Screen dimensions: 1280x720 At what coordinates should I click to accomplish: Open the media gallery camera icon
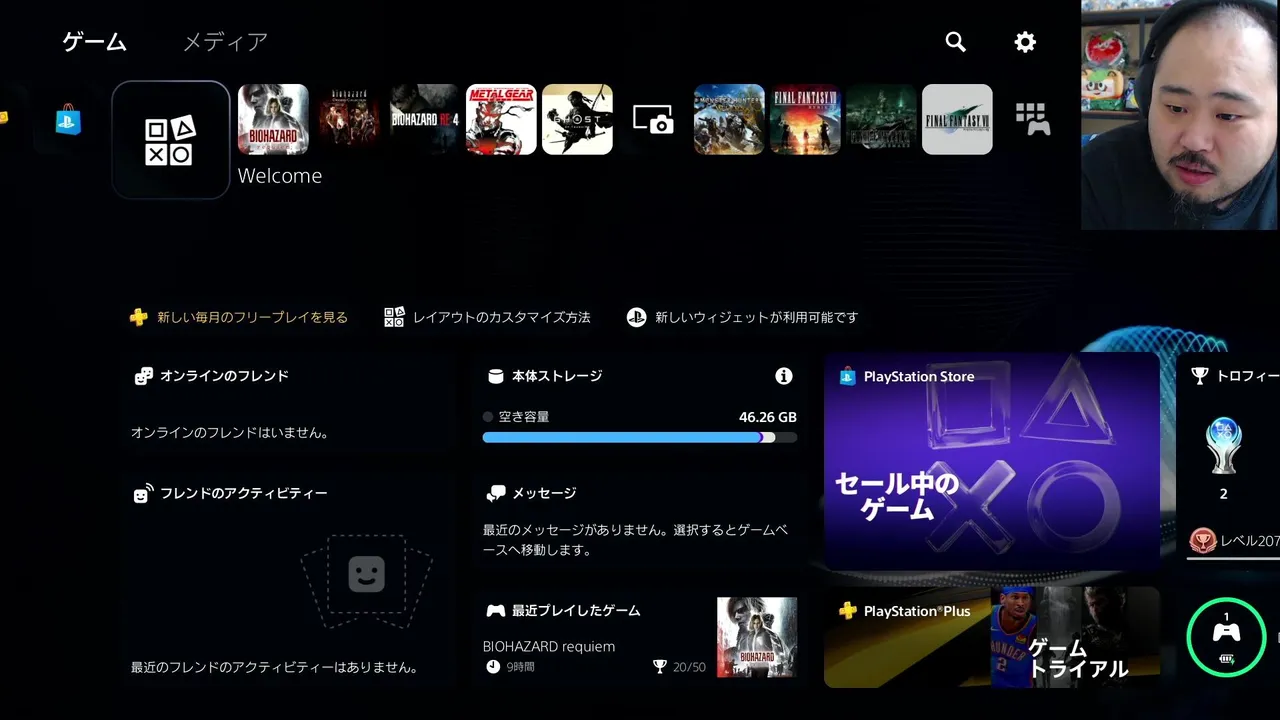point(653,120)
